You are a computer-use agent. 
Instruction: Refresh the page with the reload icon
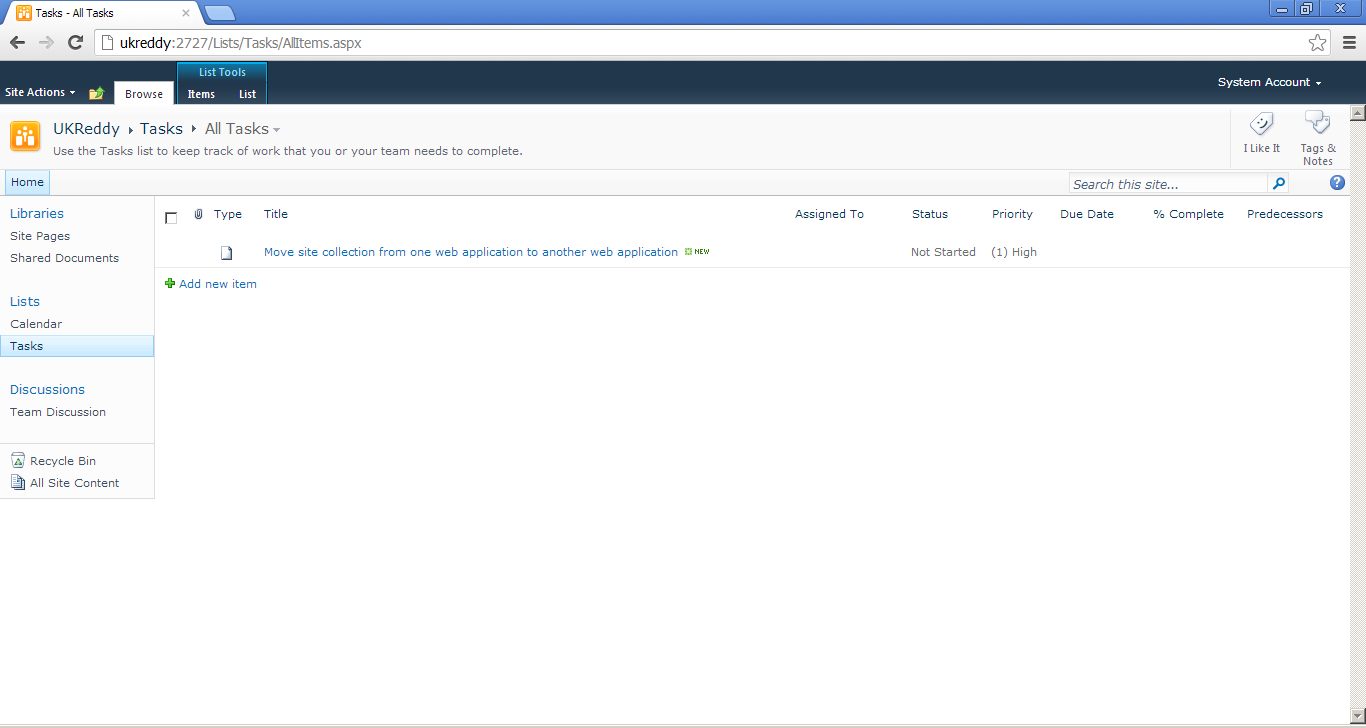coord(74,42)
